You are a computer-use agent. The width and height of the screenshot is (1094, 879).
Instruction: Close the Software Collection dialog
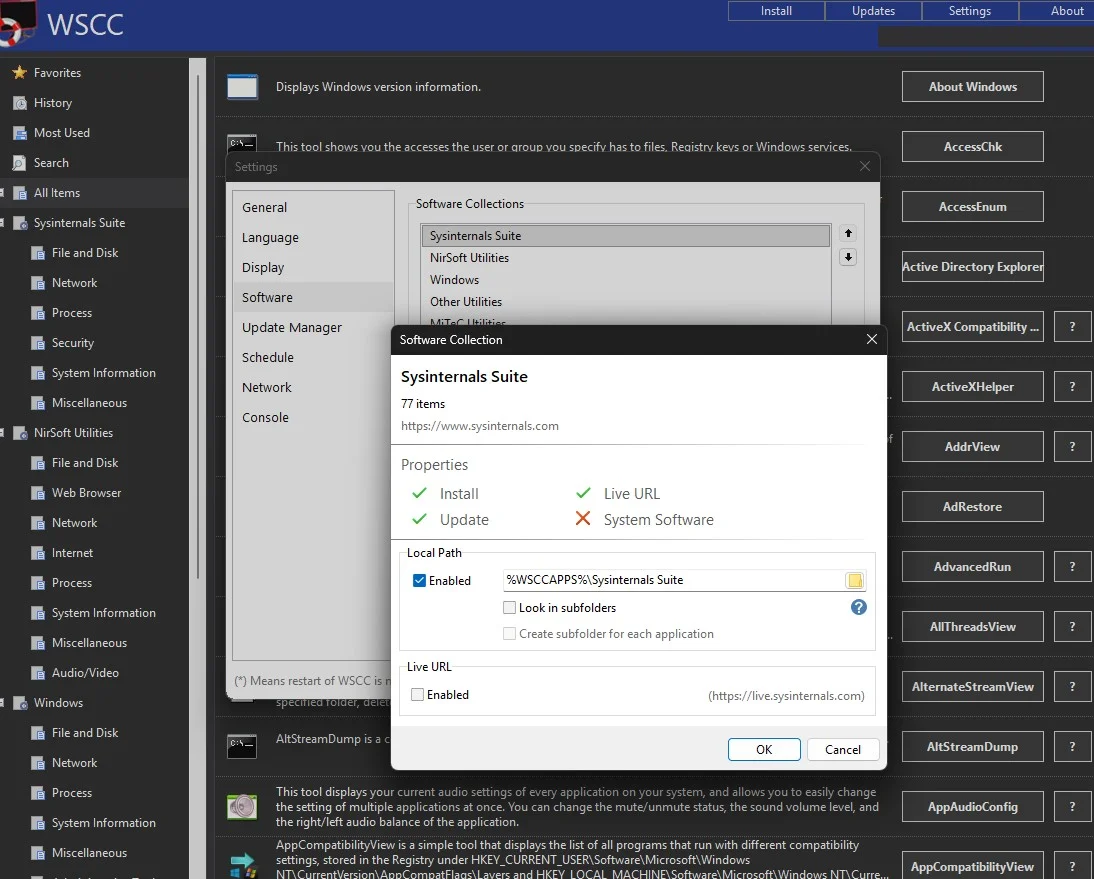coord(871,339)
